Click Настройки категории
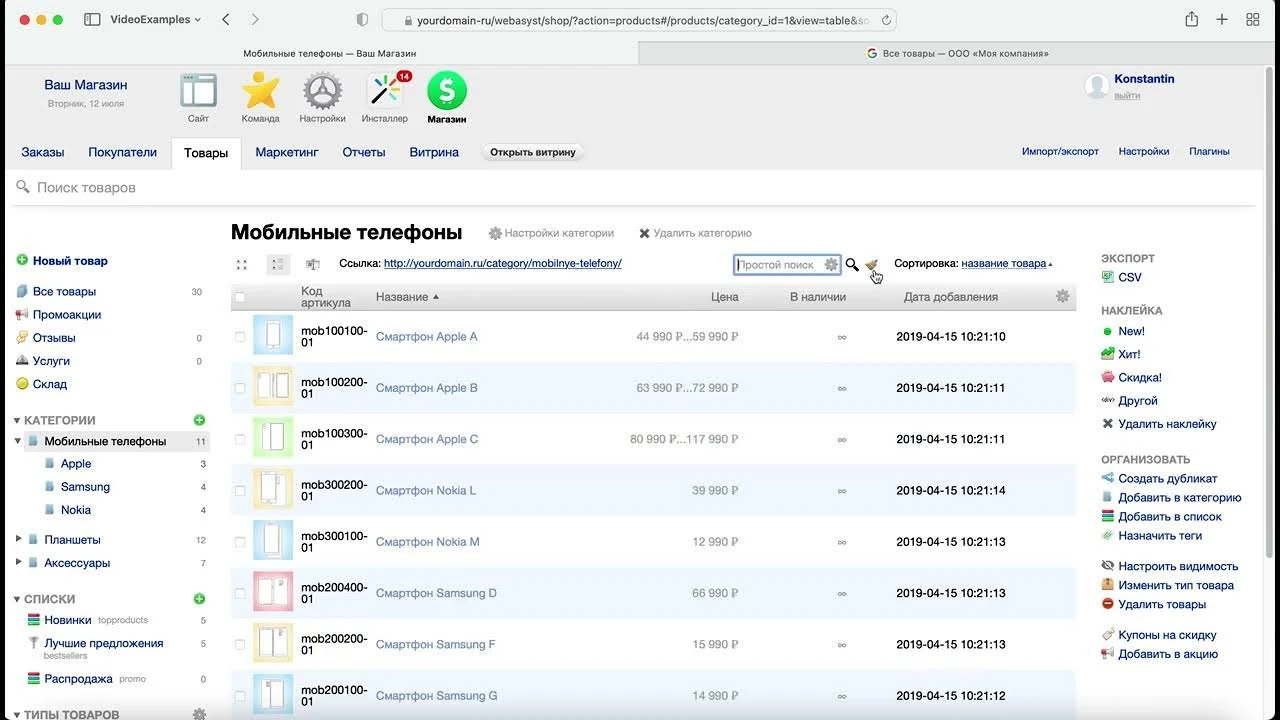Image resolution: width=1280 pixels, height=720 pixels. click(551, 233)
